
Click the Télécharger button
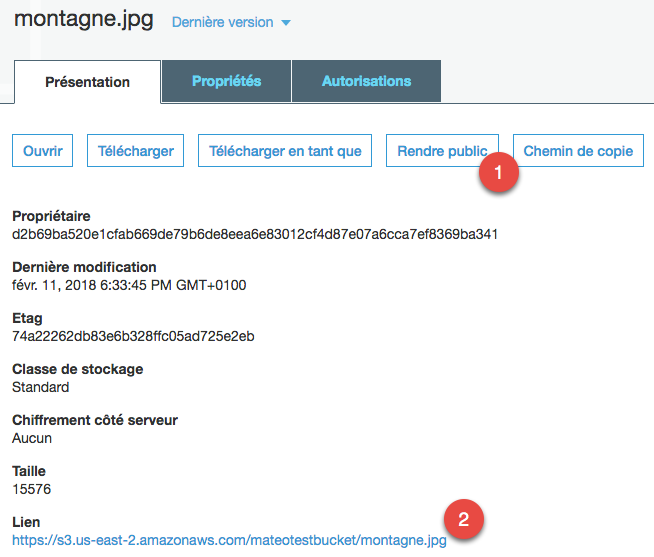(x=136, y=151)
